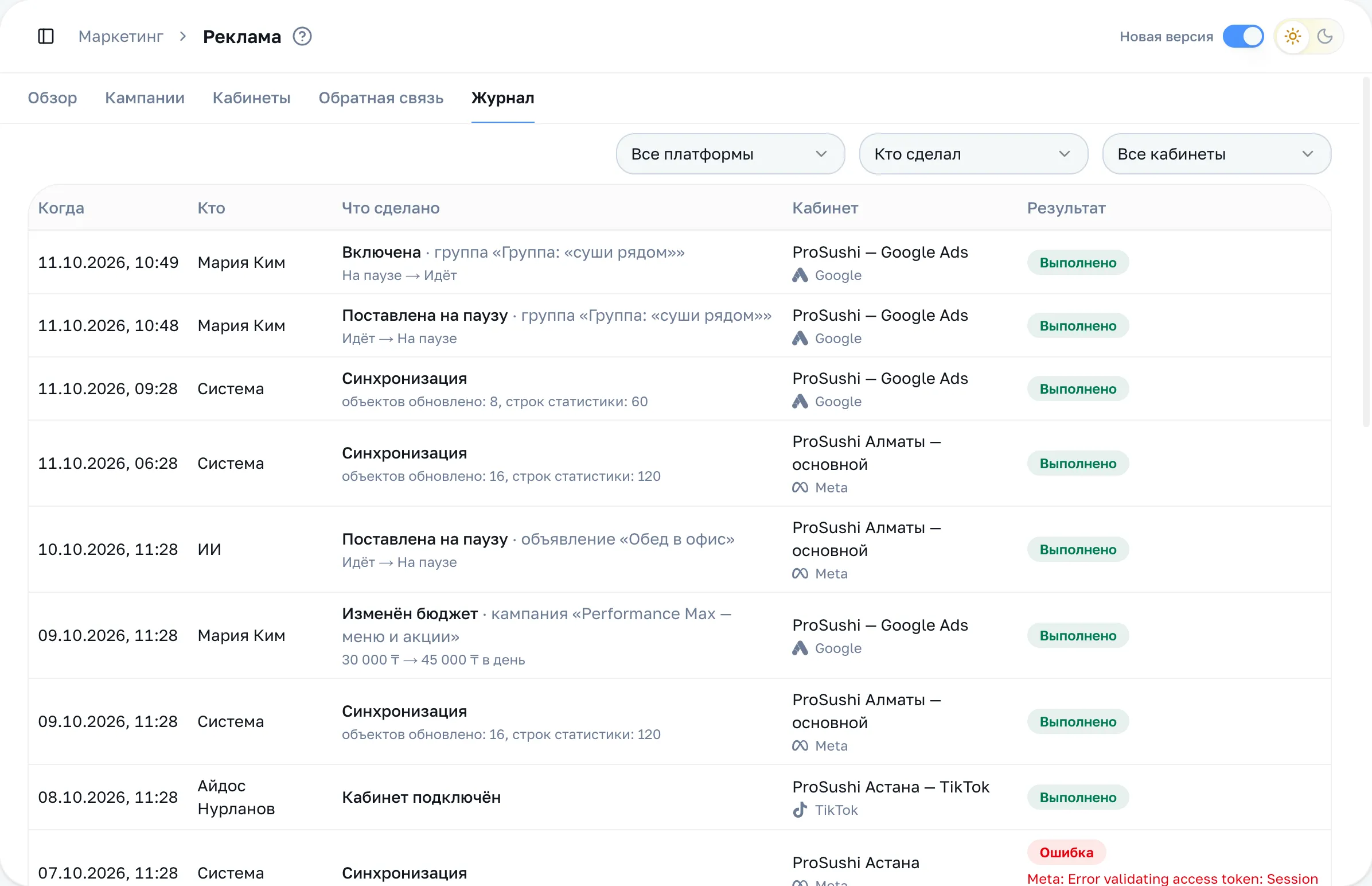Image resolution: width=1372 pixels, height=886 pixels.
Task: Click the Выполнено badge for Кабинет подключён
Action: (x=1078, y=798)
